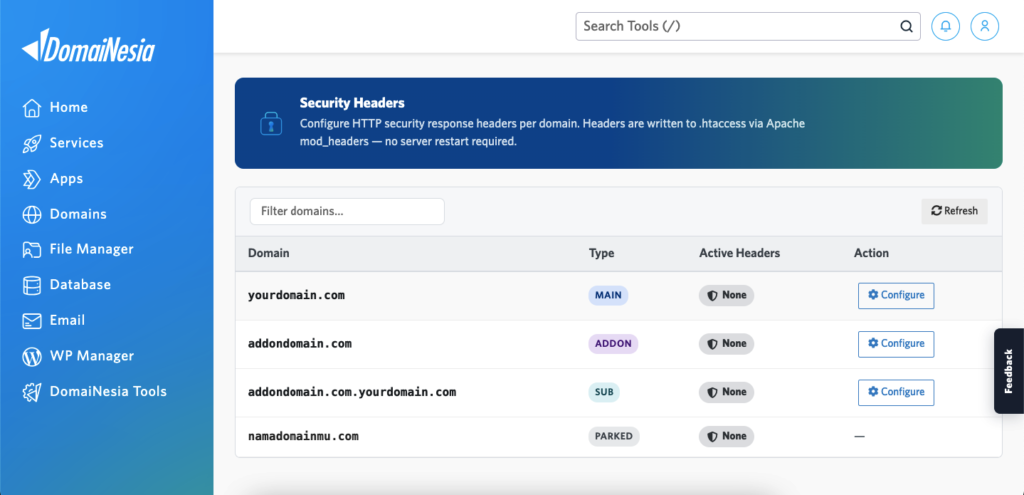Click None badge in SUB domain row
Screen dimensions: 1024x495
tap(726, 392)
